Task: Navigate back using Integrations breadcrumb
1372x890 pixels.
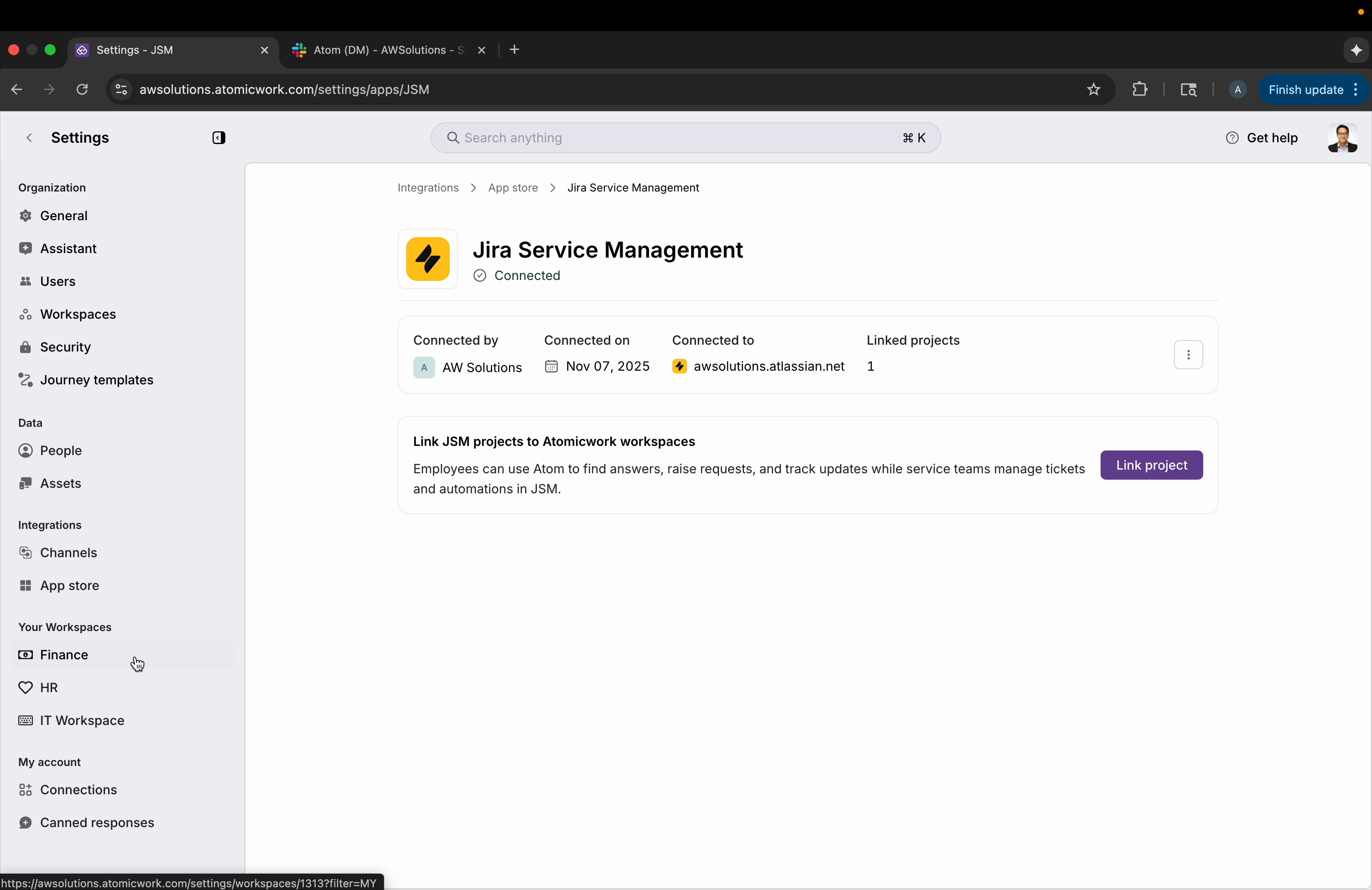Action: 427,187
